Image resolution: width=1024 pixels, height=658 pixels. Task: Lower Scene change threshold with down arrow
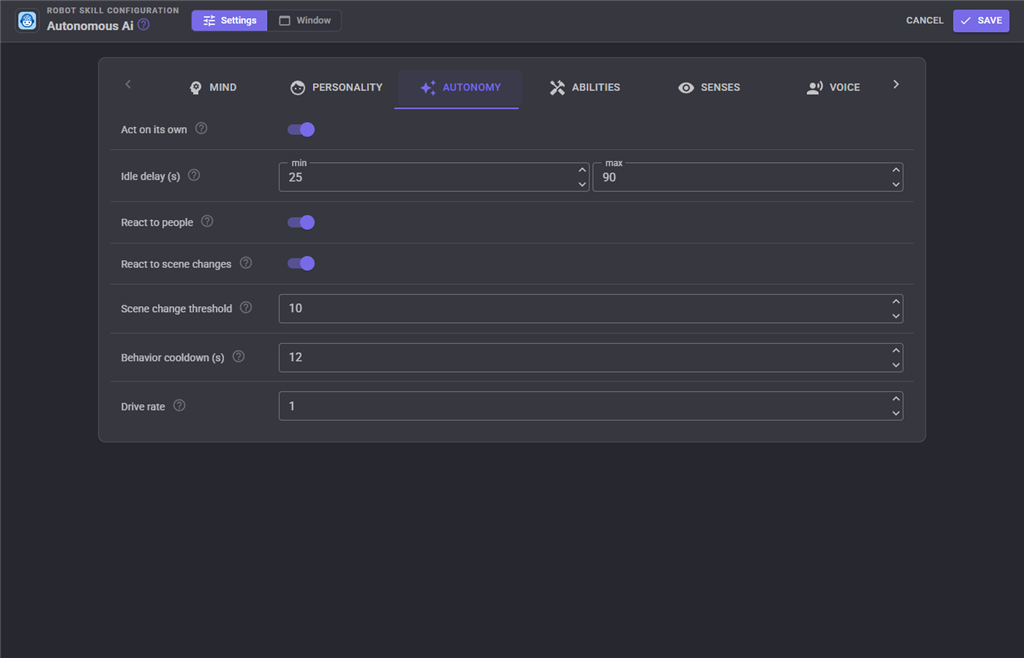pyautogui.click(x=896, y=316)
